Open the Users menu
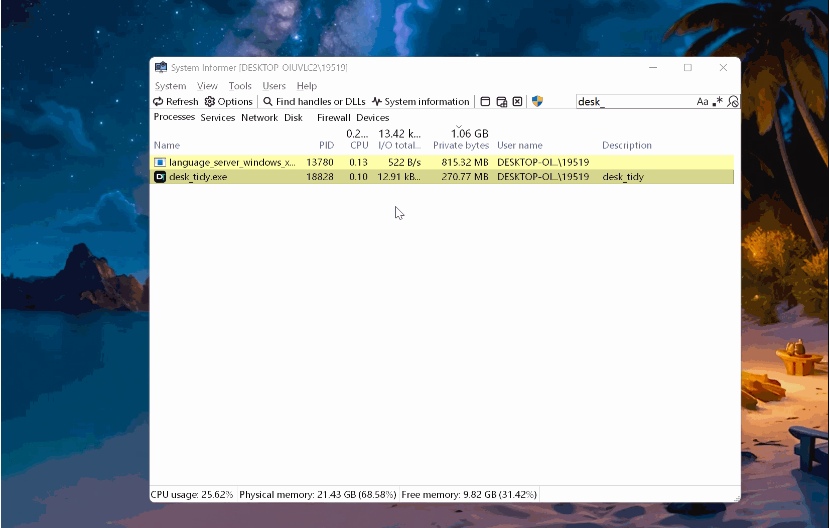 point(274,86)
